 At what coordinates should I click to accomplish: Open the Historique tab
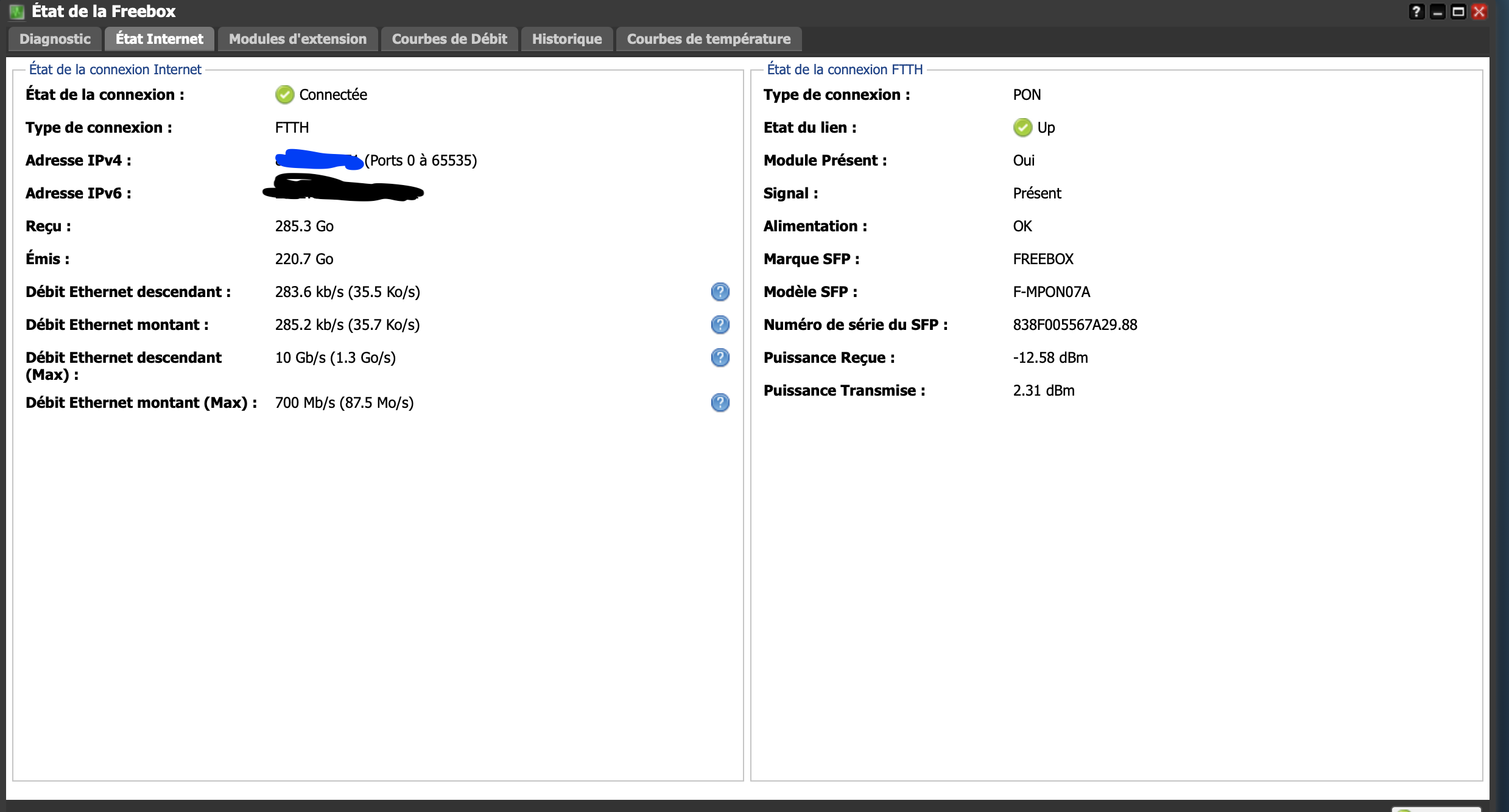pos(567,39)
